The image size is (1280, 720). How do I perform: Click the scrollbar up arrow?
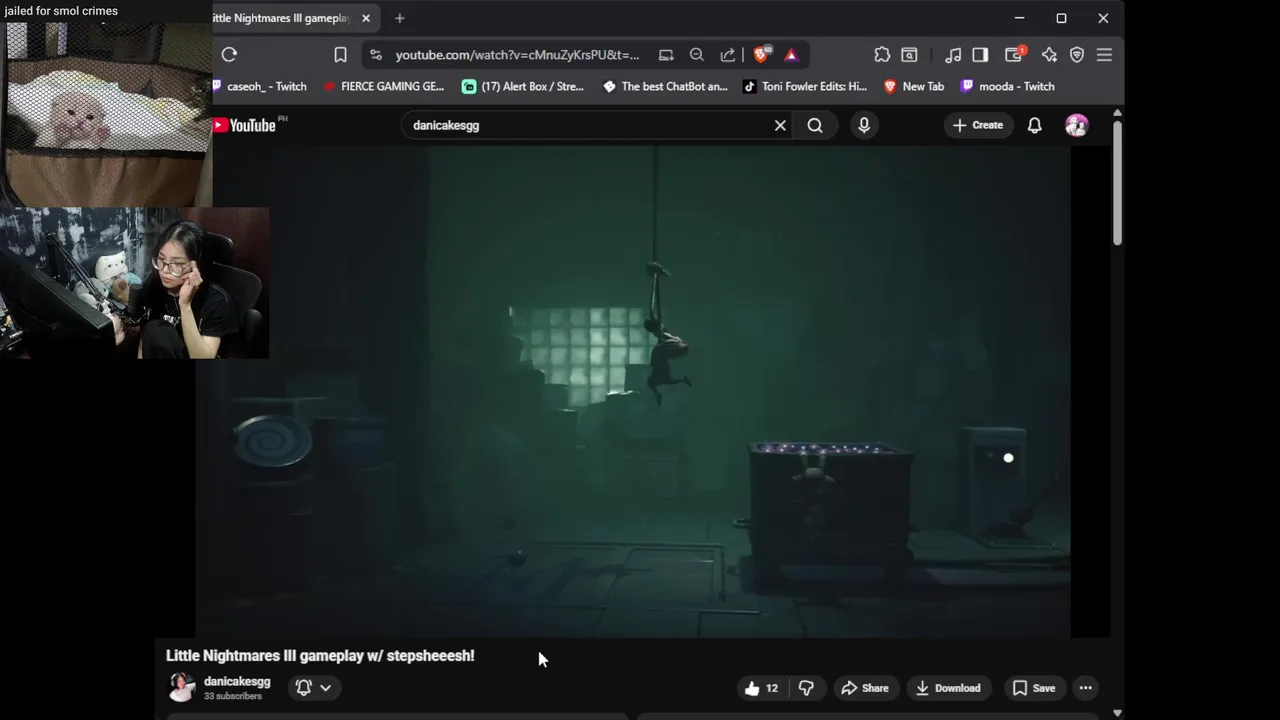pyautogui.click(x=1117, y=113)
